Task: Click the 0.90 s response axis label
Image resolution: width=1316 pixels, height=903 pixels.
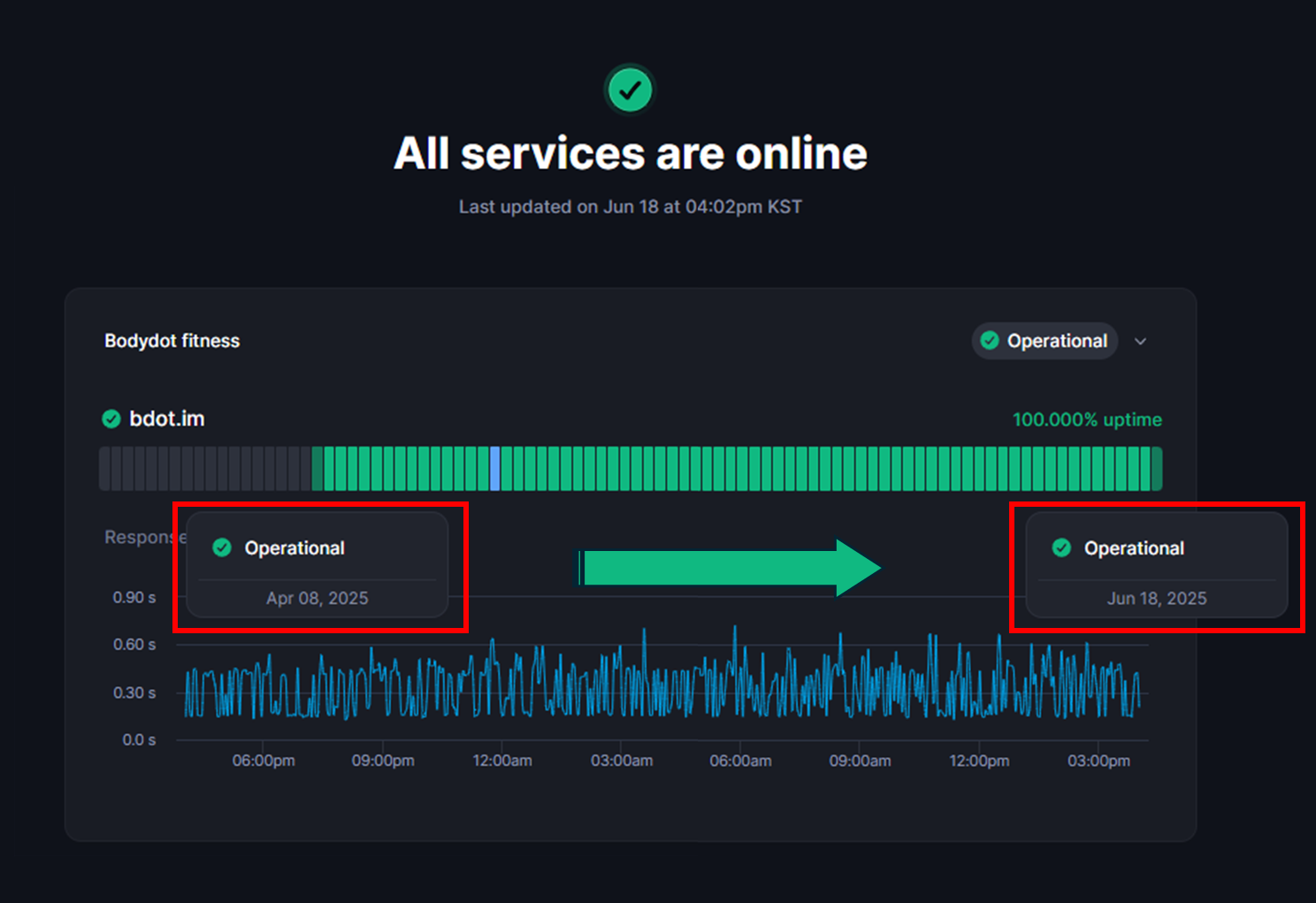Action: (134, 597)
